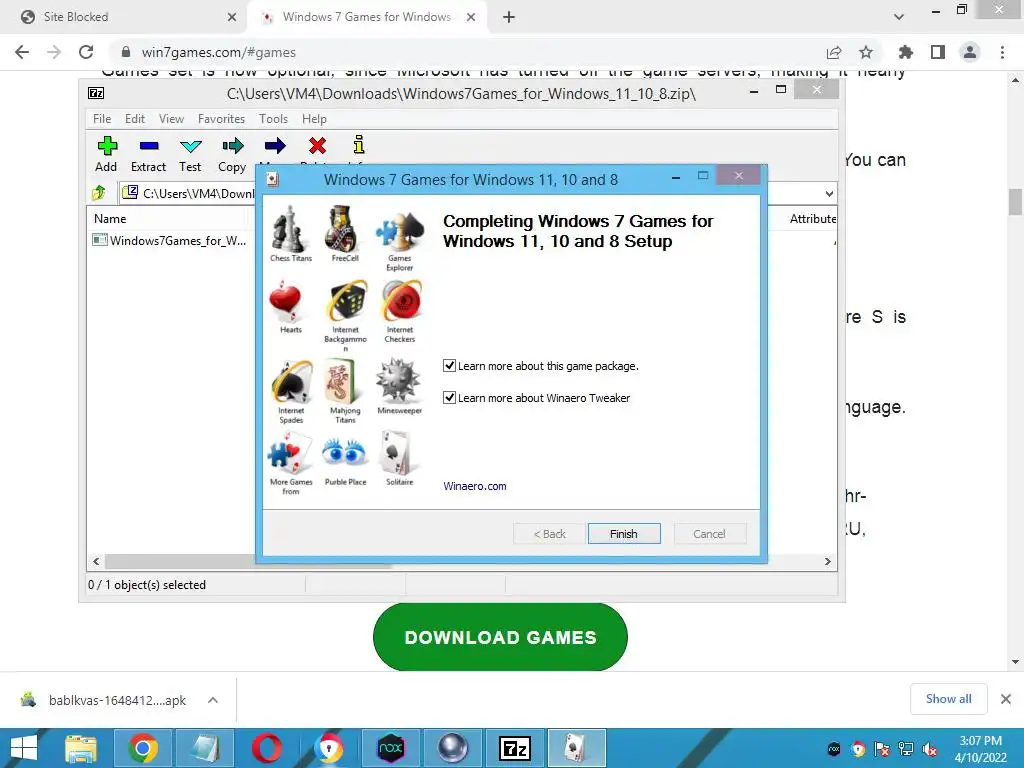Open Chrome tab search dropdown arrow

coord(899,17)
